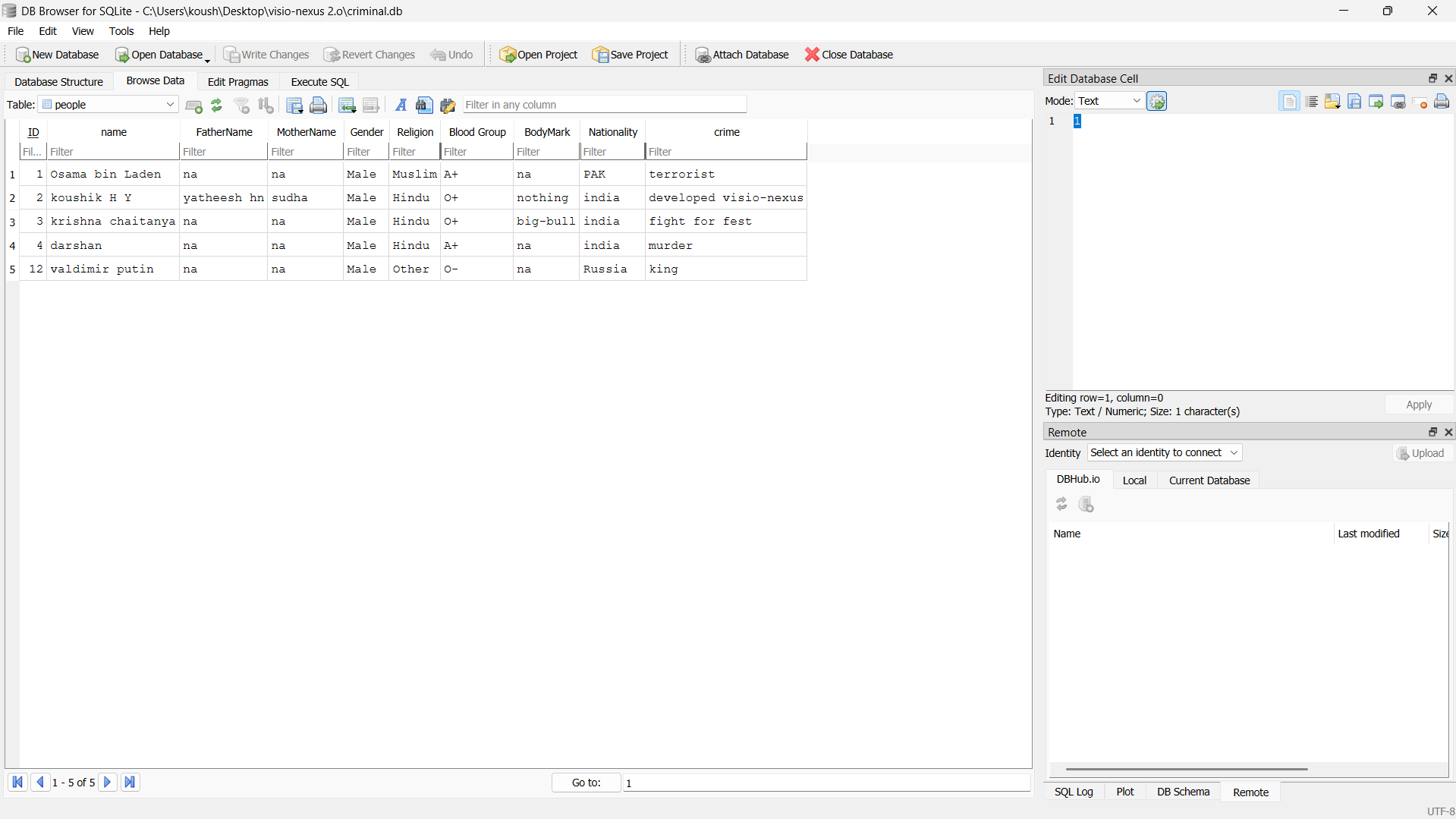Switch to the DB Schema bottom tab
Image resolution: width=1456 pixels, height=819 pixels.
[x=1183, y=792]
